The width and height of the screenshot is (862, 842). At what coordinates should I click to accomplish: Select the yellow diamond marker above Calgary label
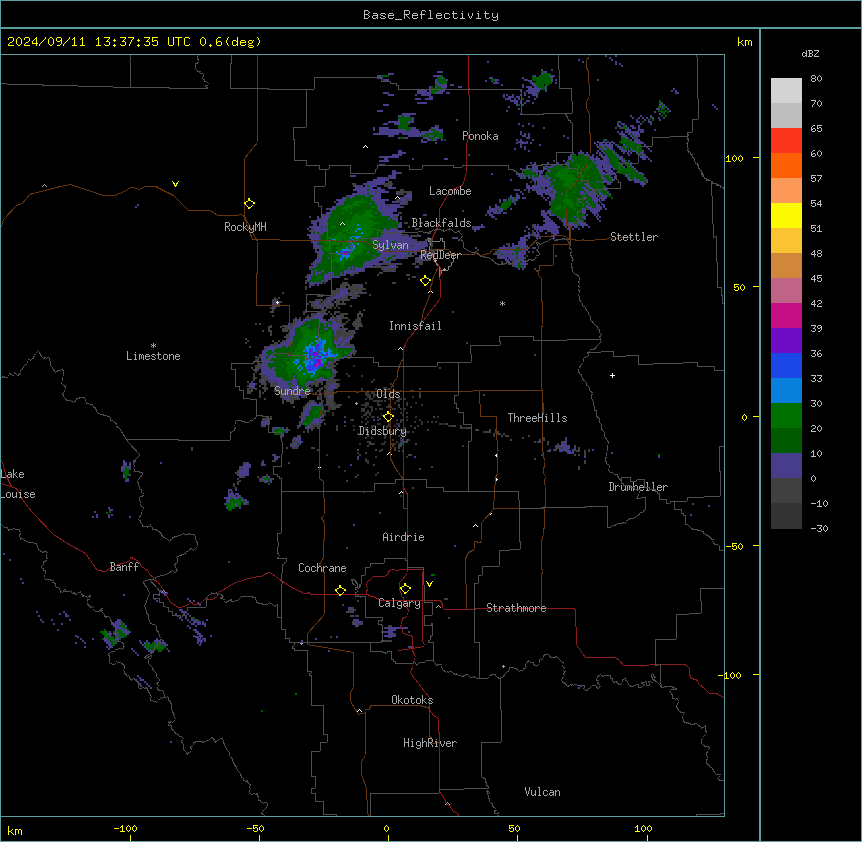405,589
